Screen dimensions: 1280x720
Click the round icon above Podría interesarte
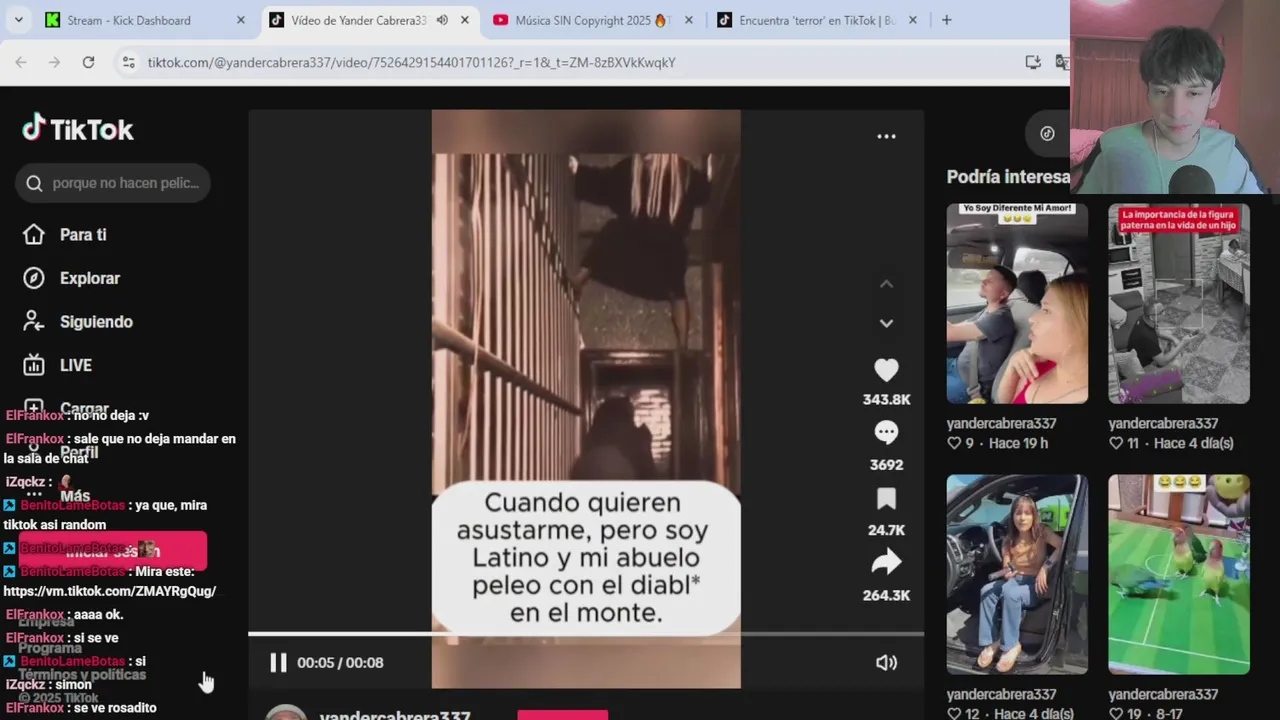(1047, 133)
